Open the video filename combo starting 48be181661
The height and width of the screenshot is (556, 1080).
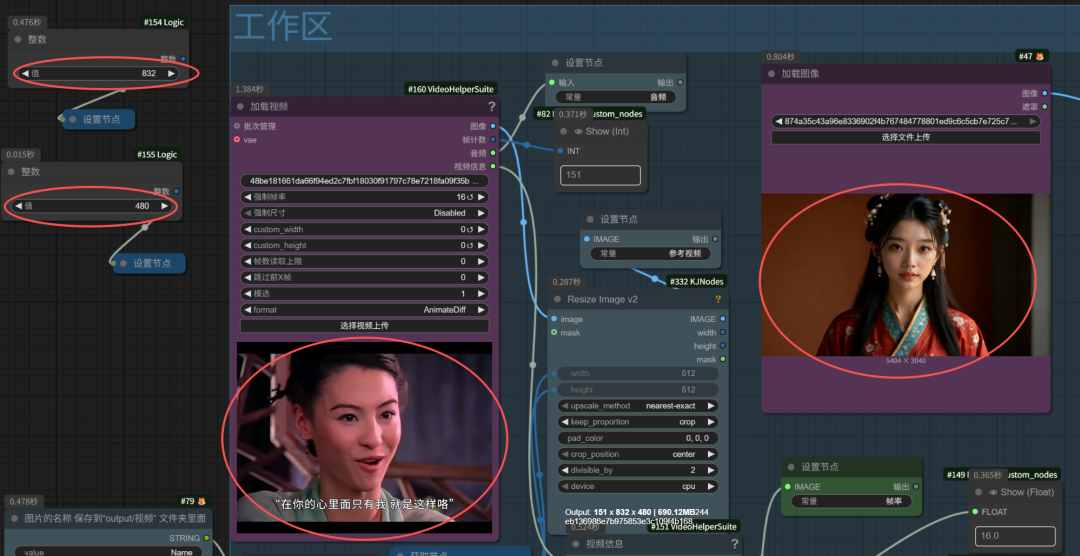point(364,181)
